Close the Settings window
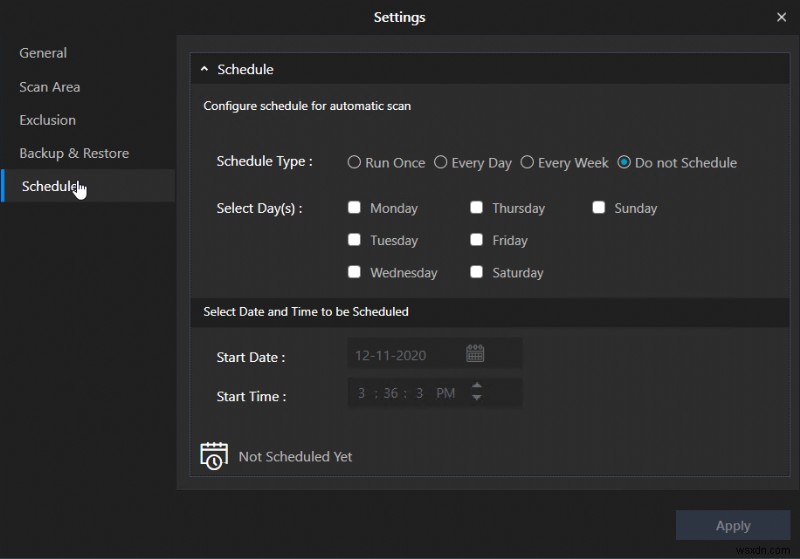 pos(781,17)
